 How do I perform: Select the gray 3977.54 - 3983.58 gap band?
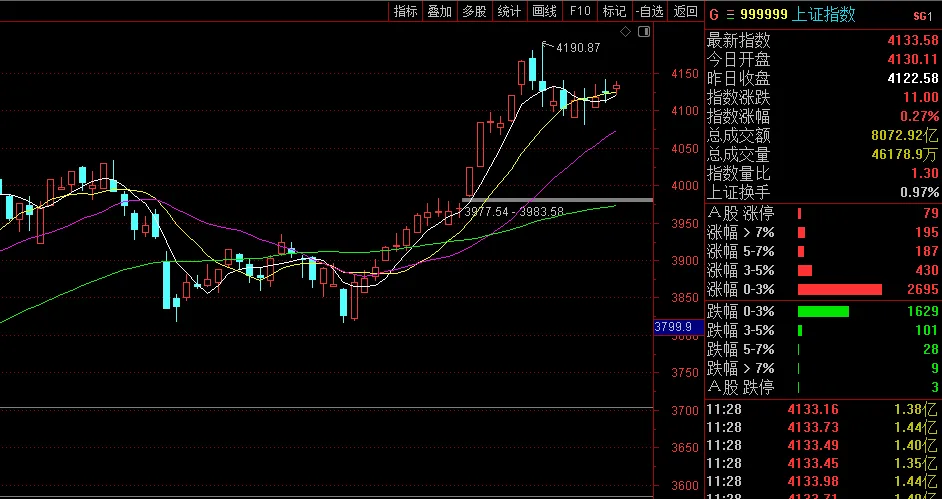coord(558,199)
